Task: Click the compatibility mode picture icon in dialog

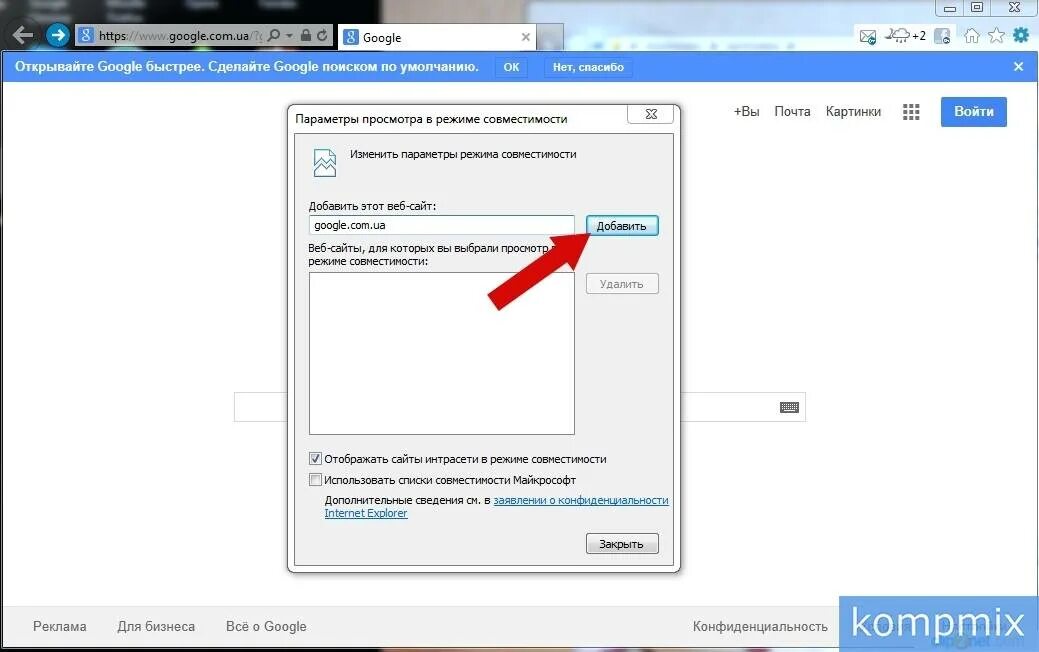Action: (x=324, y=163)
